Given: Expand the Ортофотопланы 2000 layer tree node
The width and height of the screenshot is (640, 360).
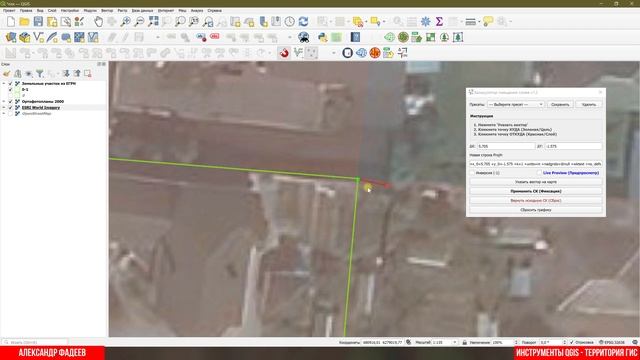Looking at the screenshot, I should click(4, 102).
